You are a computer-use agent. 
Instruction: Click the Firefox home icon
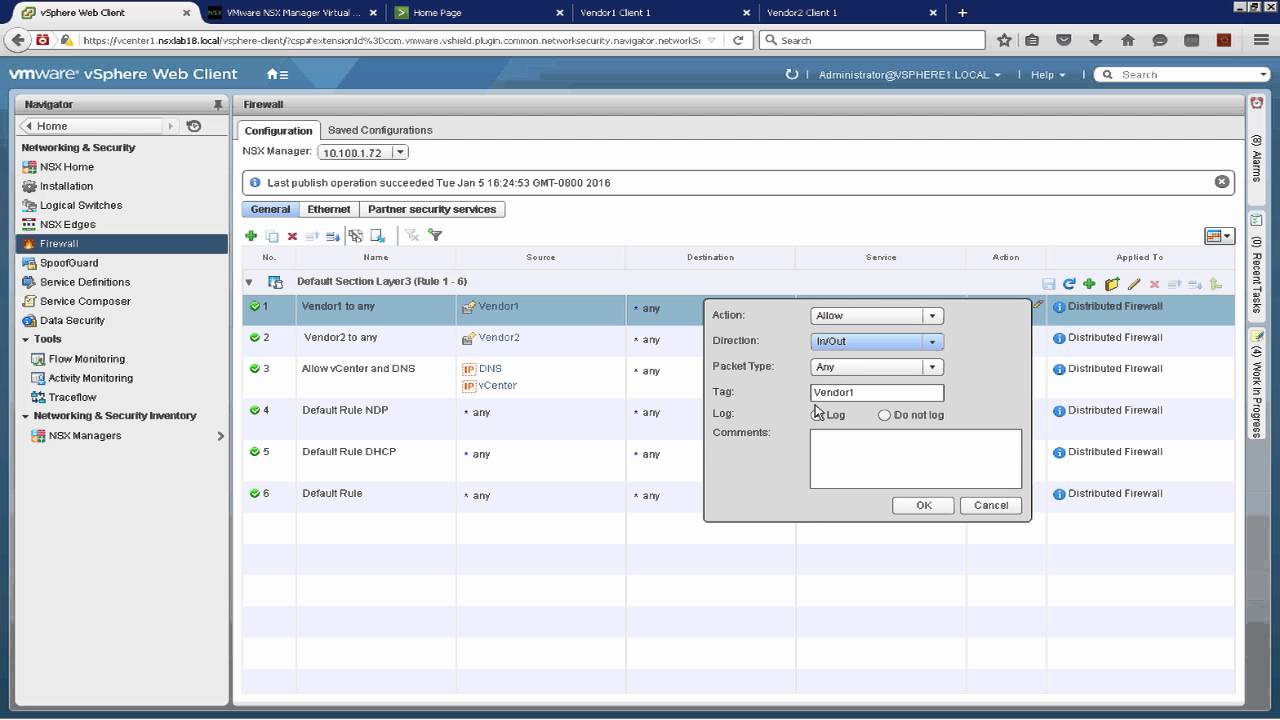1128,40
